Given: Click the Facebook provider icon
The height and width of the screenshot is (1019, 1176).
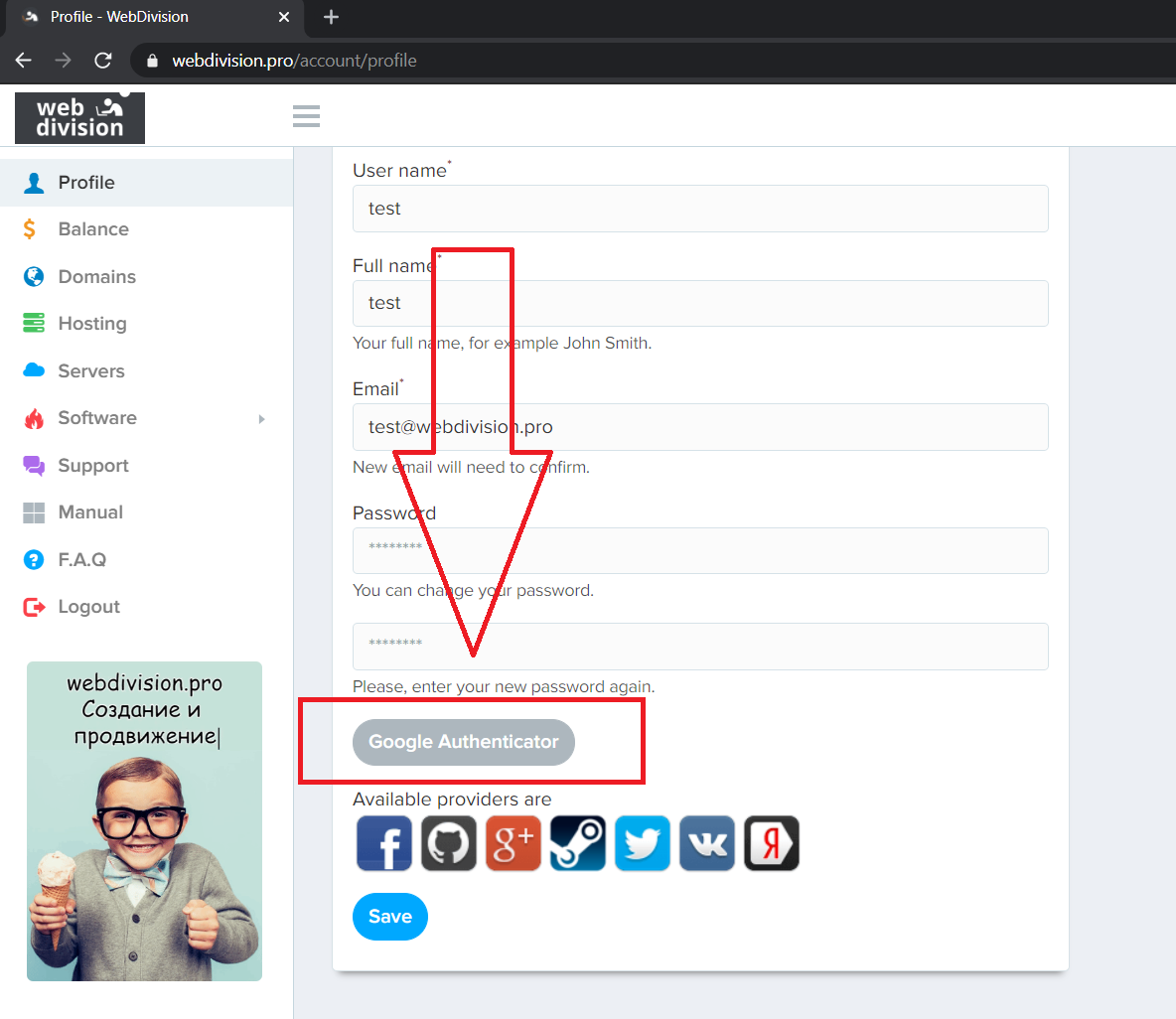Looking at the screenshot, I should pyautogui.click(x=384, y=843).
